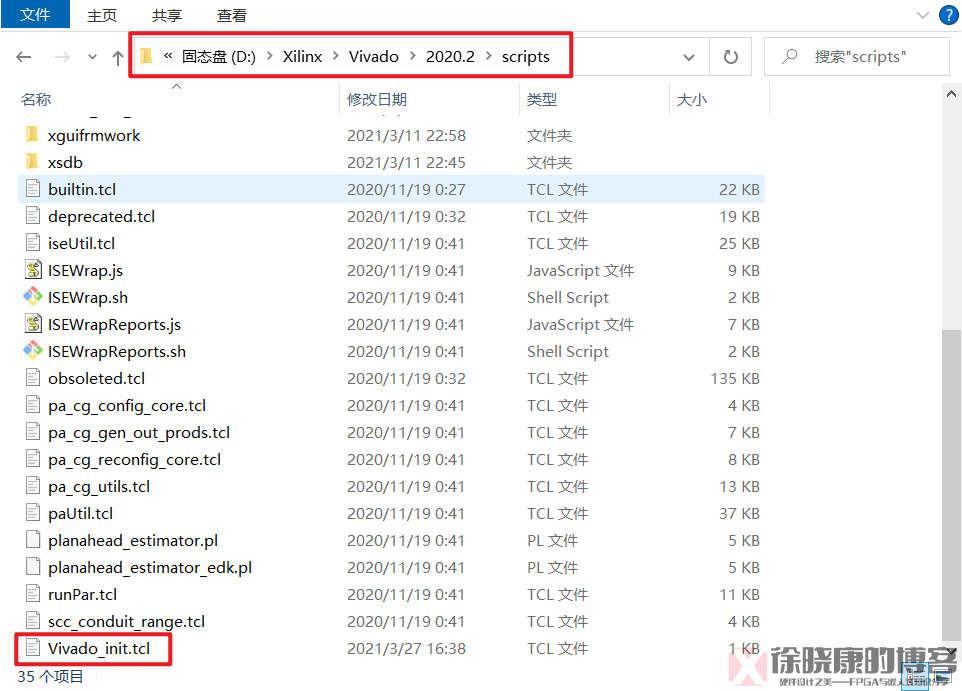
Task: Show hidden parent path chevrons
Action: [167, 56]
